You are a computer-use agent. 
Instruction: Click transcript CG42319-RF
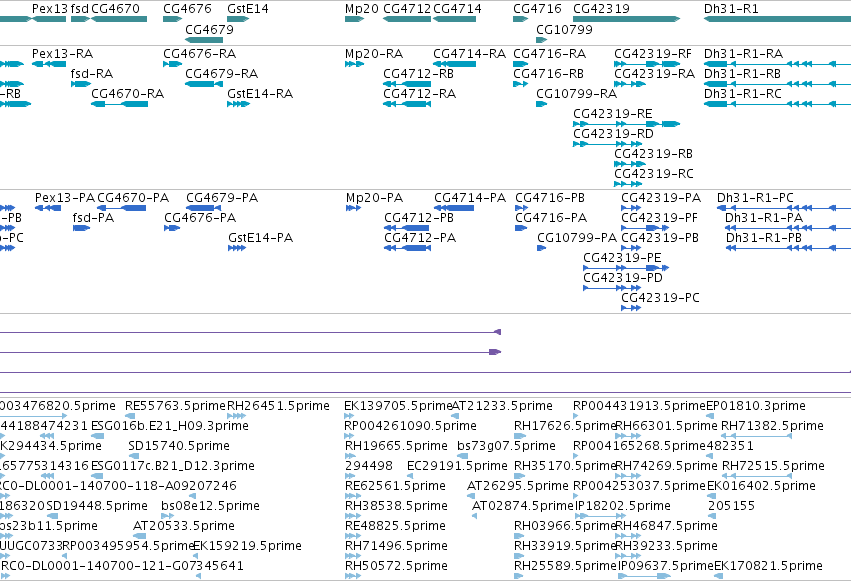[647, 64]
